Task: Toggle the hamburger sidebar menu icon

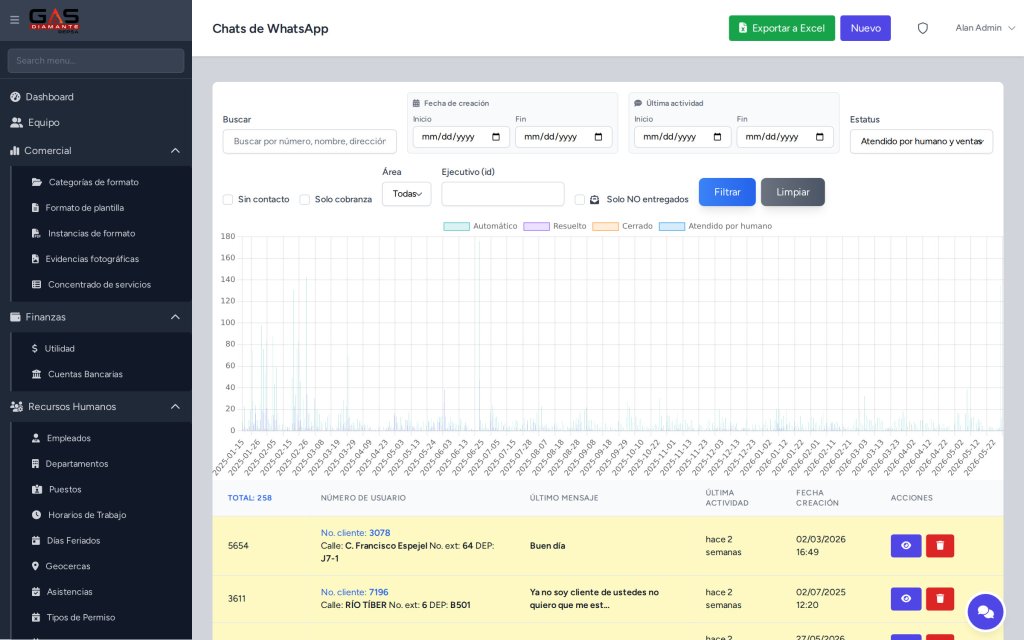Action: click(x=14, y=20)
